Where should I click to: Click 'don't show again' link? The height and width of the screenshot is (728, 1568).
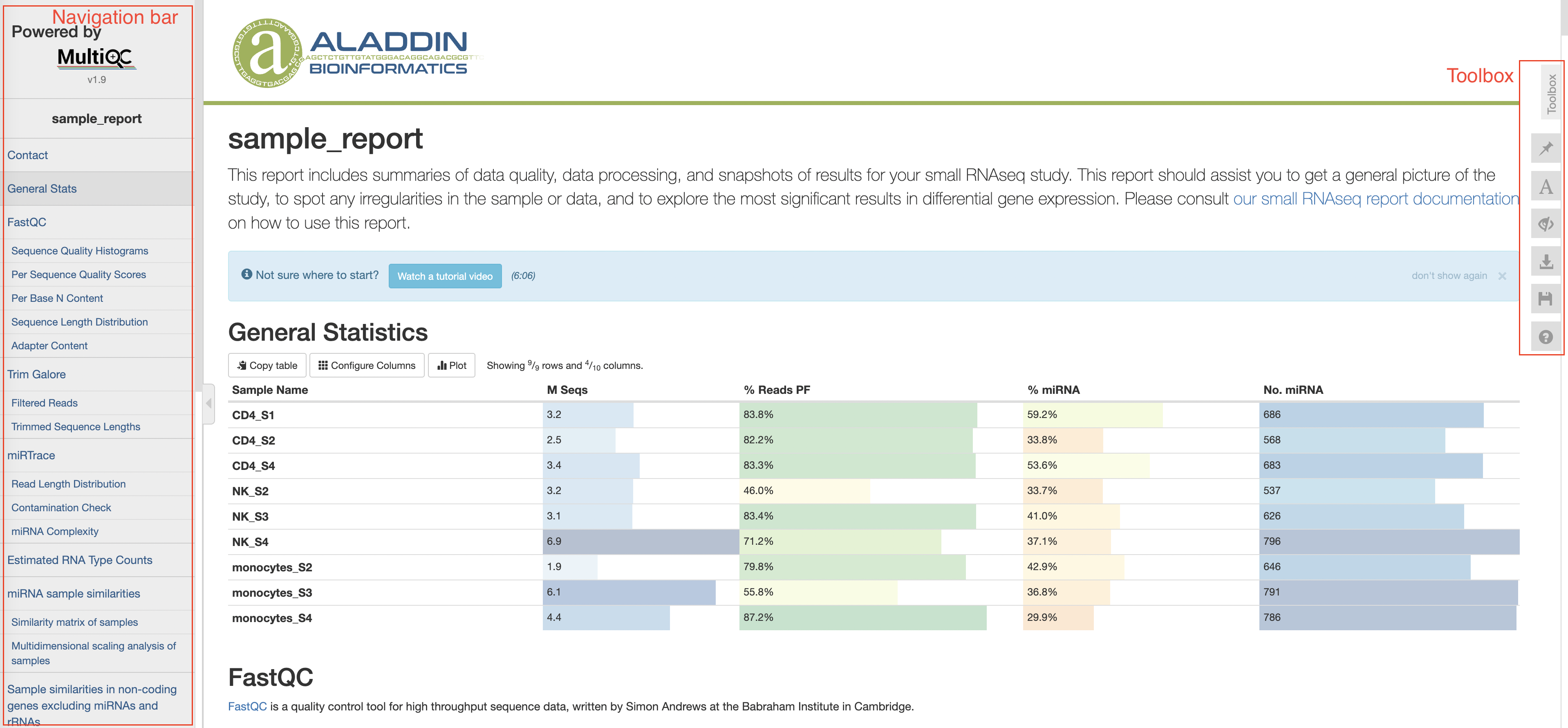pos(1449,276)
